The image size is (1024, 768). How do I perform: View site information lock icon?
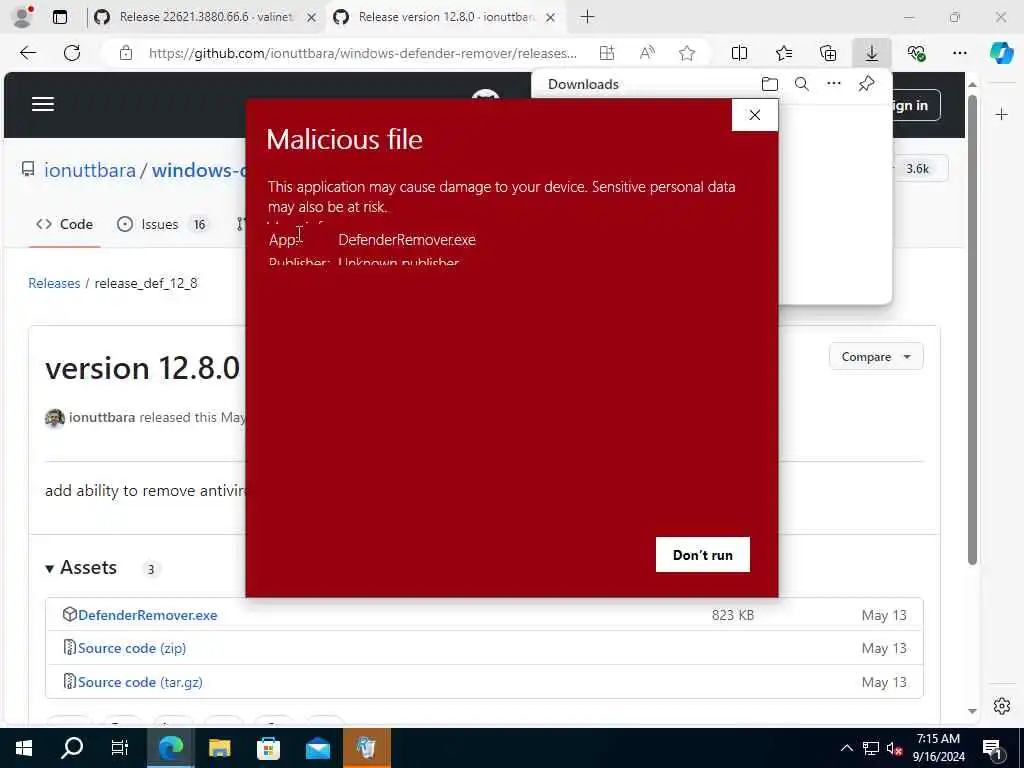(126, 53)
